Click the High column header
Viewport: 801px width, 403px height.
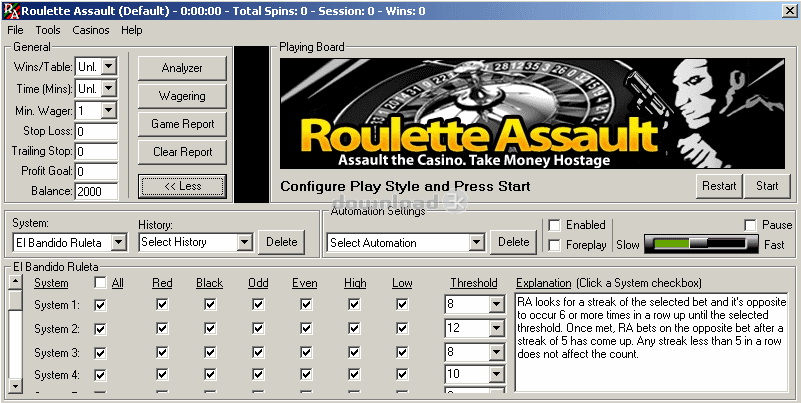point(355,283)
